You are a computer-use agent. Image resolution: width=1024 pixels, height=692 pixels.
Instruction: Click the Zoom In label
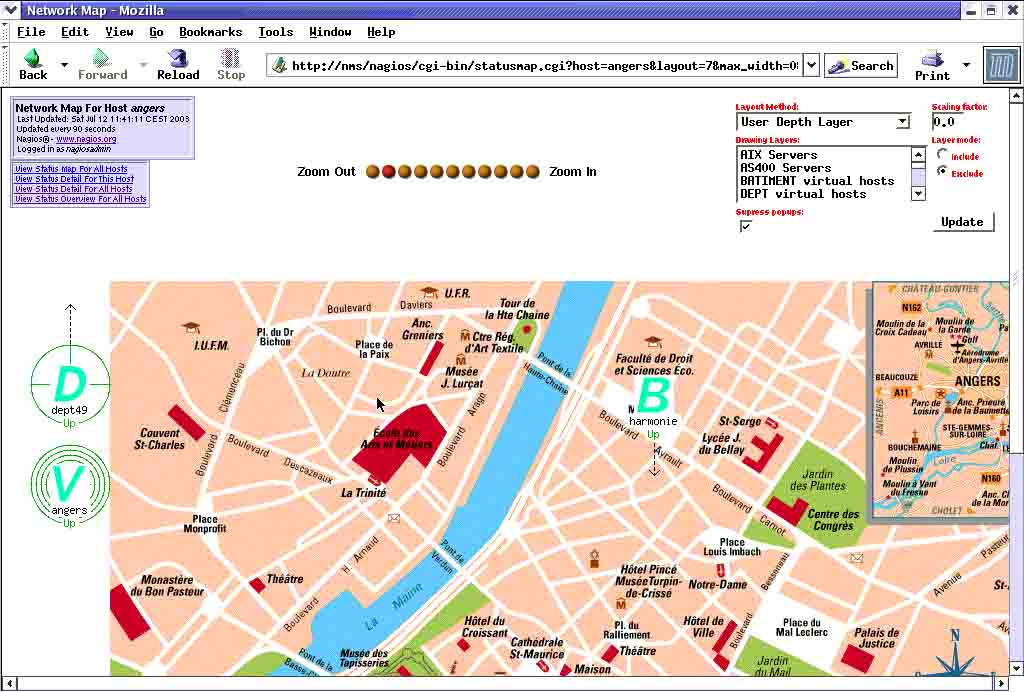(573, 172)
